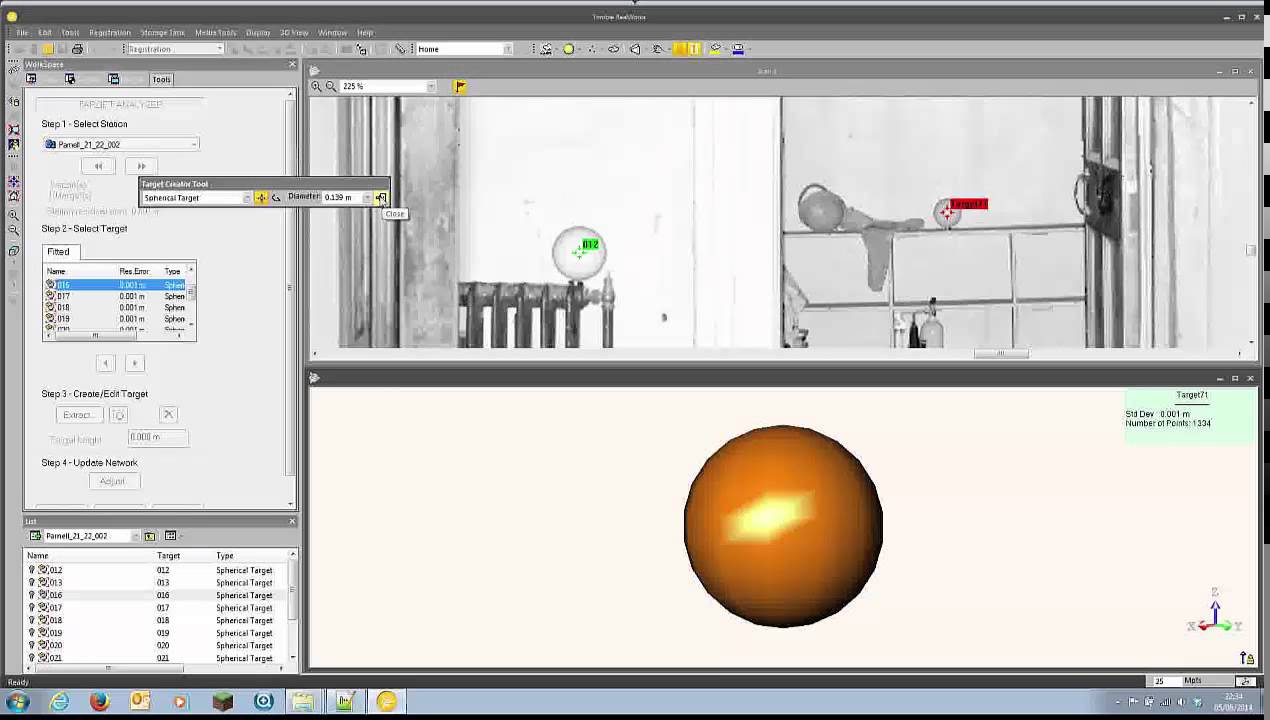1270x720 pixels.
Task: Click the List panel vertical scrollbar thumb
Action: pos(292,592)
